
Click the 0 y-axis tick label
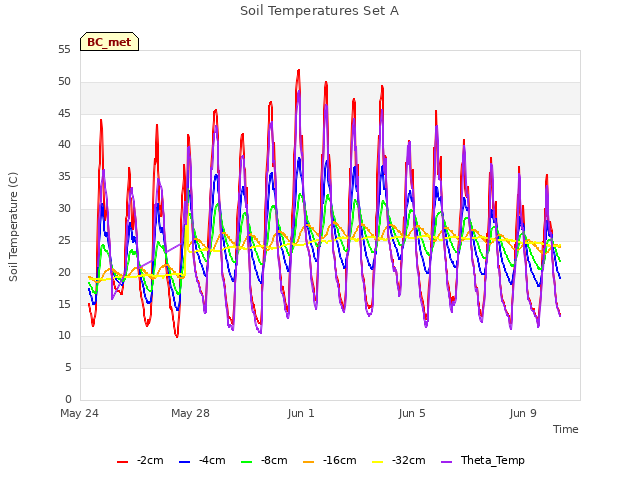pos(68,399)
